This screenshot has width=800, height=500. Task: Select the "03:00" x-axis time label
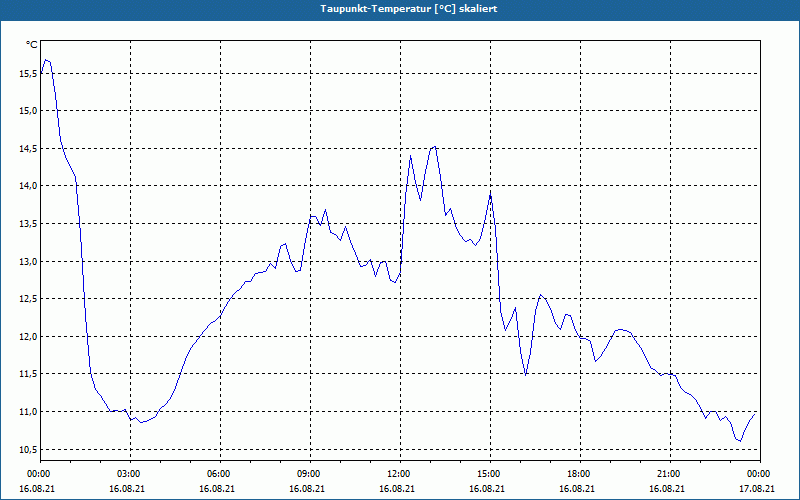(128, 474)
